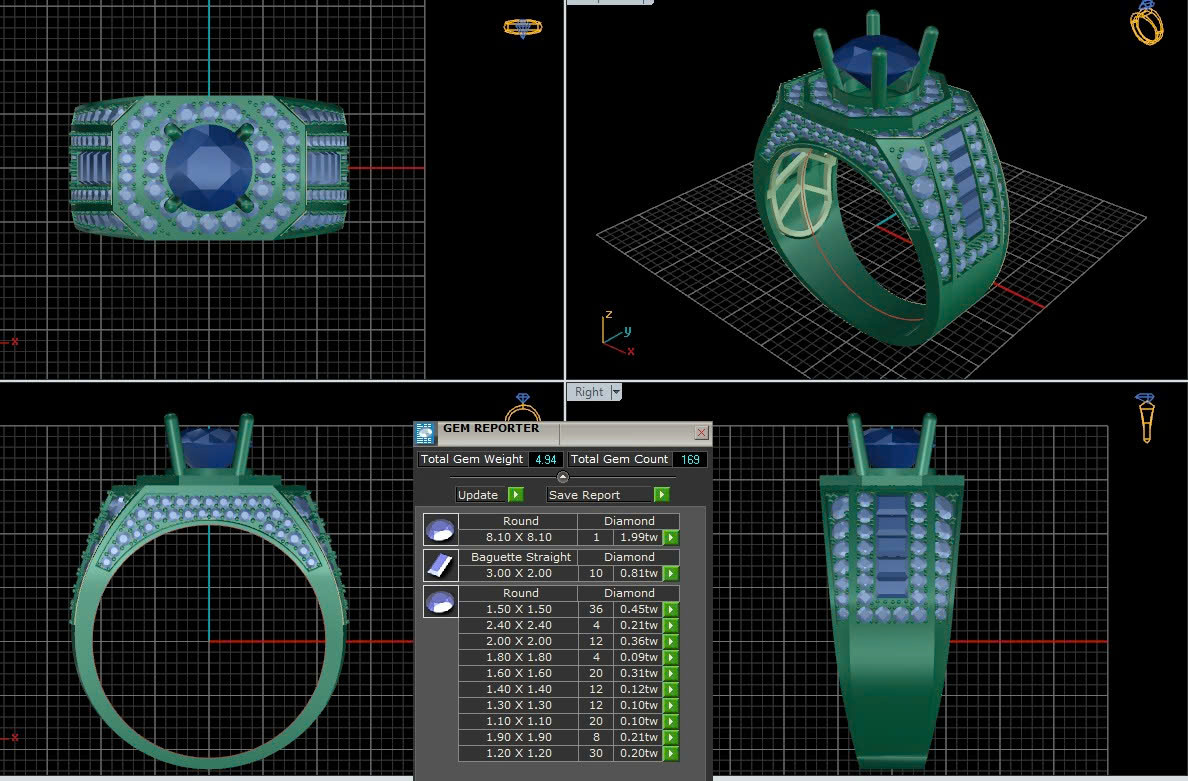Screen dimensions: 1188x781
Task: Collapse the Gem Reporter header with the arrow
Action: (x=563, y=477)
